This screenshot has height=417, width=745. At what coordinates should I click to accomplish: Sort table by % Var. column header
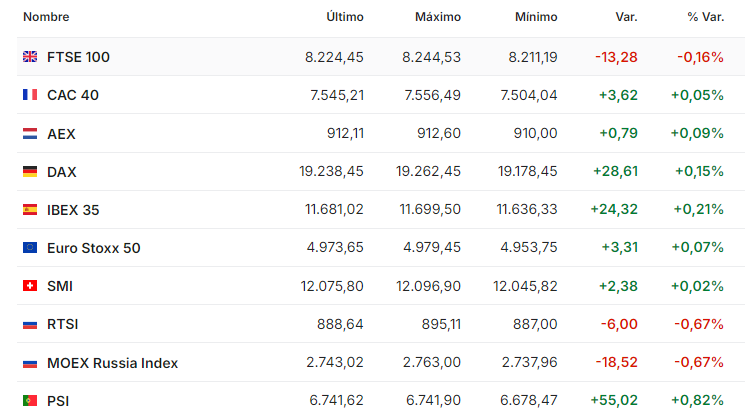tap(706, 17)
